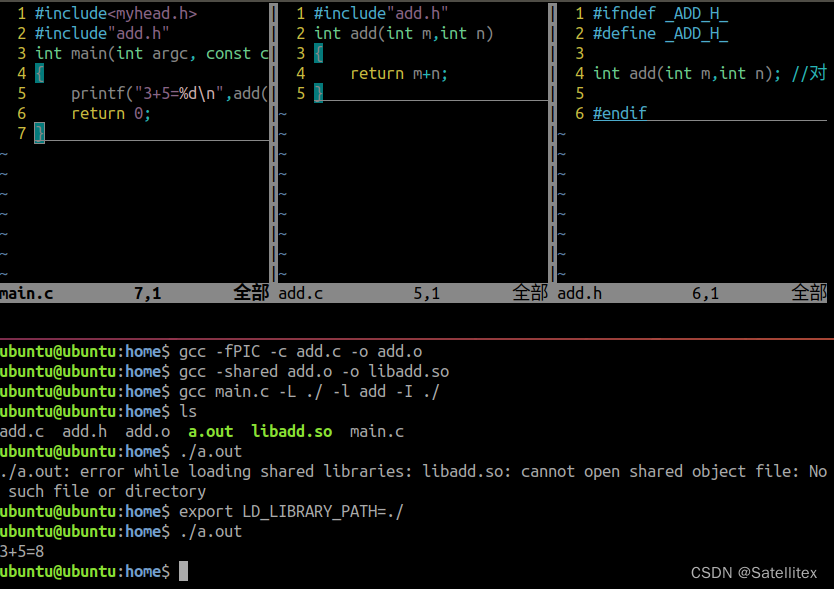Viewport: 834px width, 589px height.
Task: Click the terminal cursor at last prompt
Action: (x=184, y=571)
